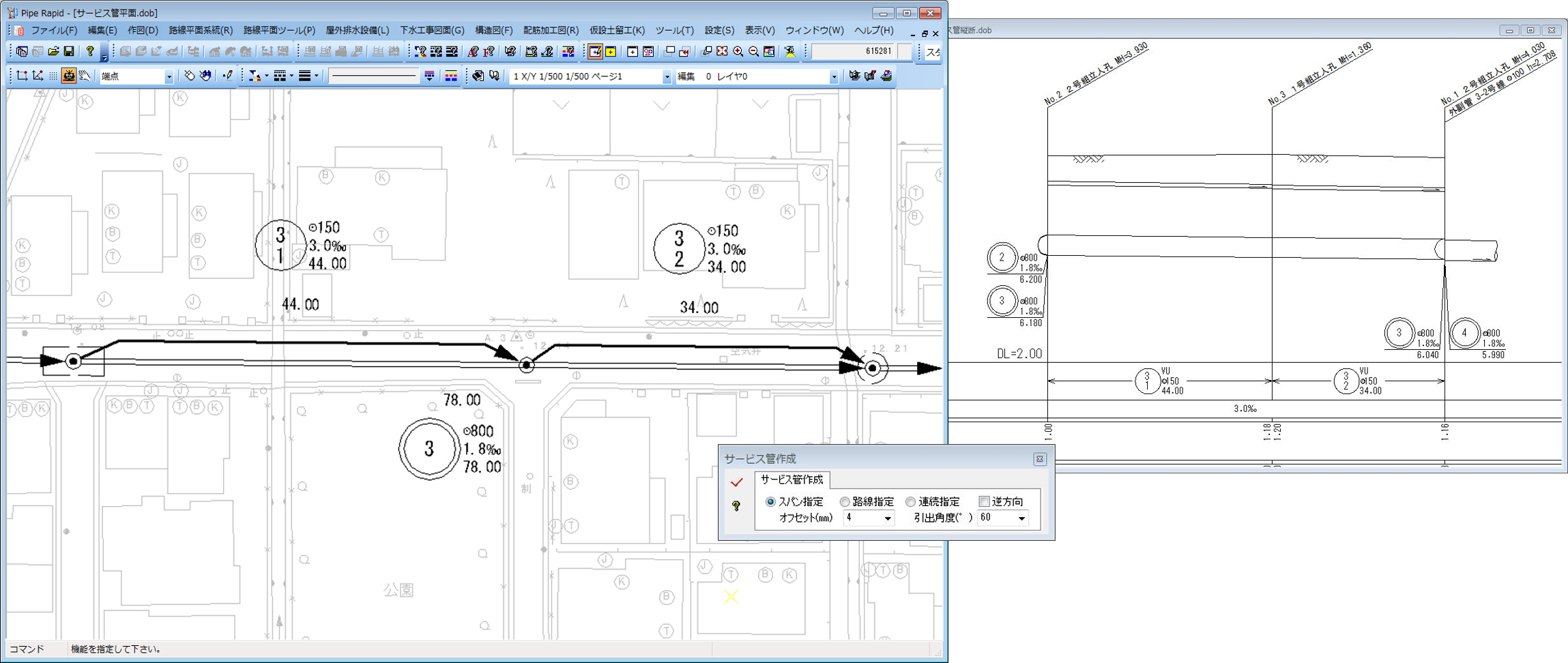This screenshot has width=1568, height=663.
Task: Click the Zoom in magnifier icon
Action: [738, 52]
